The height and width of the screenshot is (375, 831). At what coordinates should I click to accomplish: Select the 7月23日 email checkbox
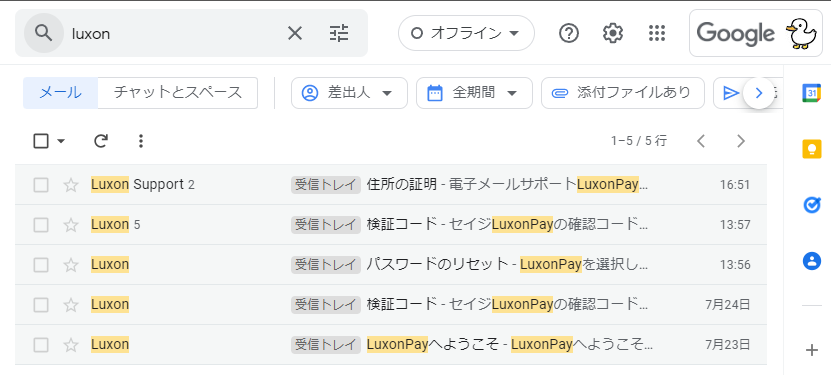(41, 345)
